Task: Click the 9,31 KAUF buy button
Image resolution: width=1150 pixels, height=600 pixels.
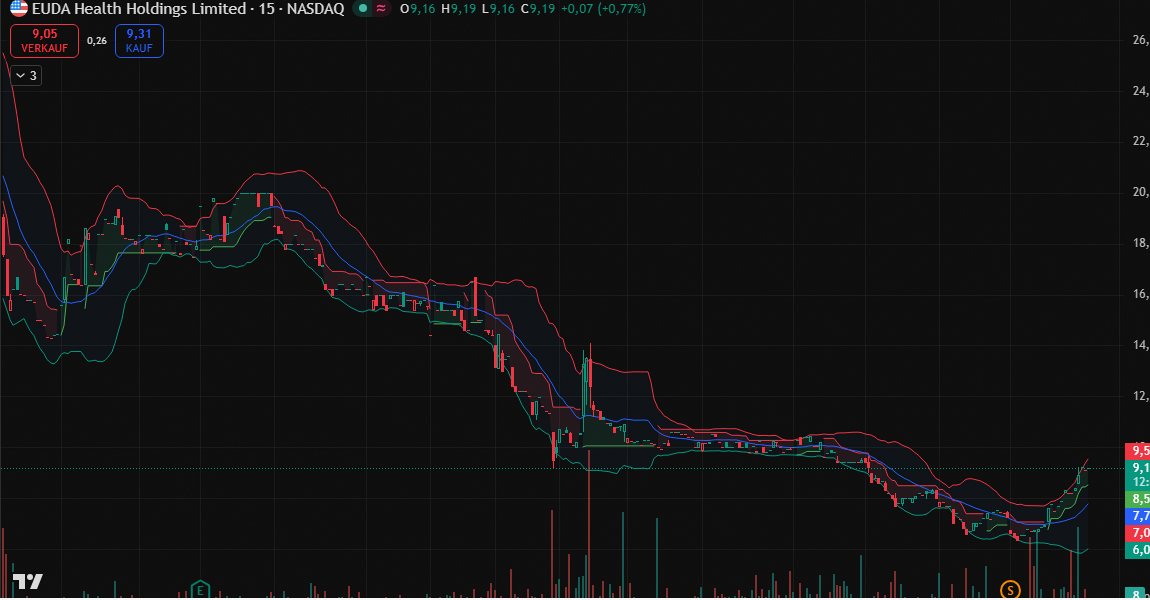Action: tap(139, 41)
